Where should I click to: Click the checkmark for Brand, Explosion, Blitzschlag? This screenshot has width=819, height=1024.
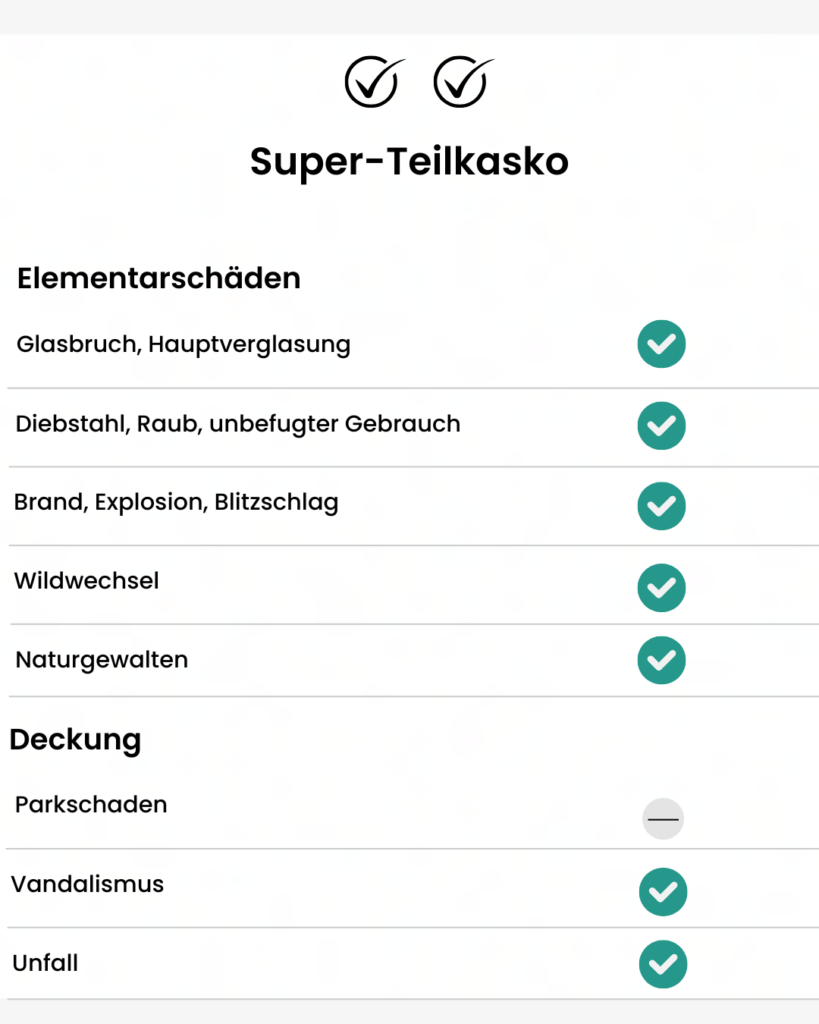(x=661, y=506)
